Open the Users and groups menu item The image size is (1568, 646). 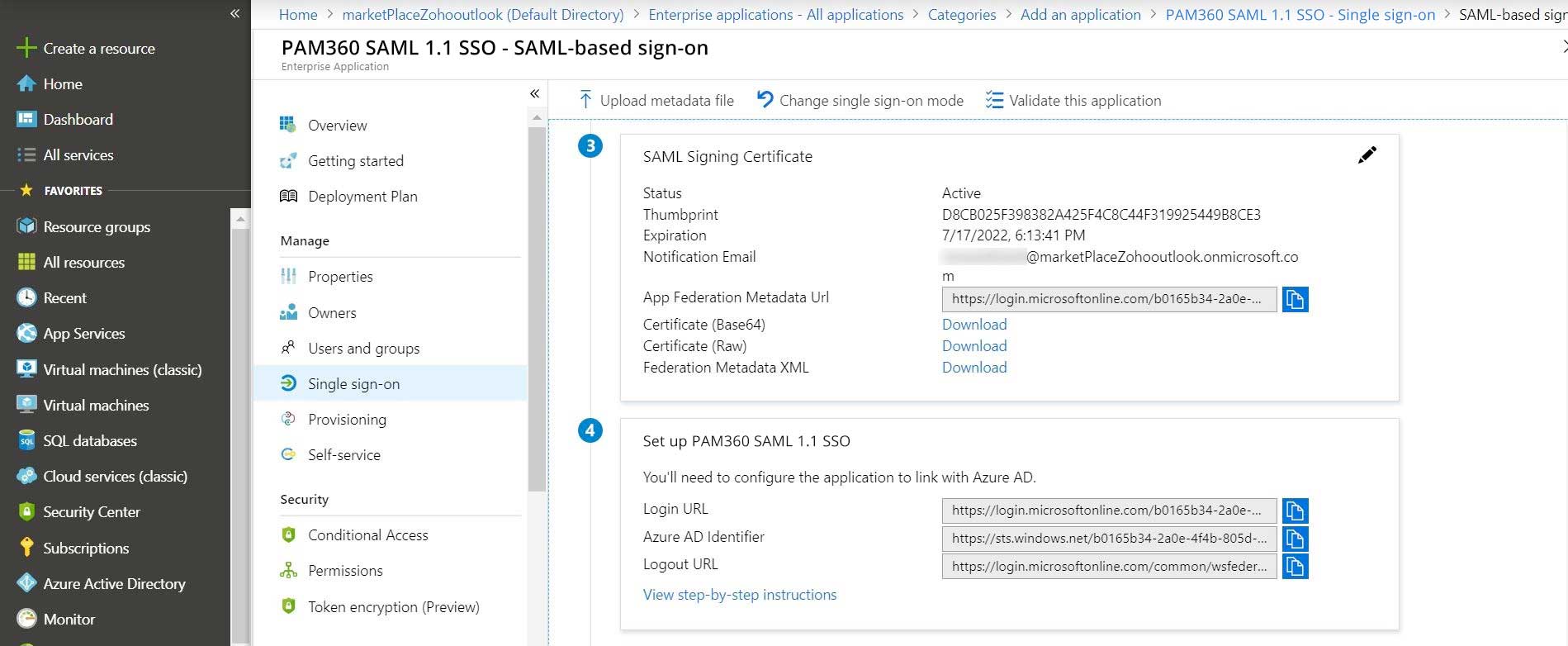point(363,349)
